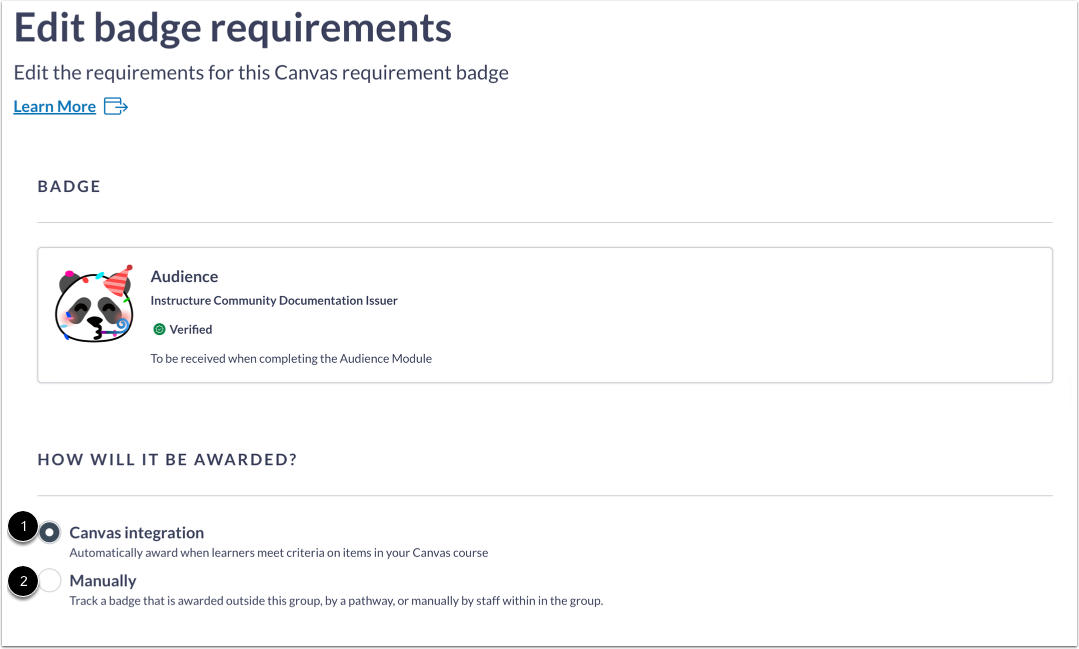Viewport: 1079px width, 649px height.
Task: Choose the Manually award option
Action: [x=48, y=580]
